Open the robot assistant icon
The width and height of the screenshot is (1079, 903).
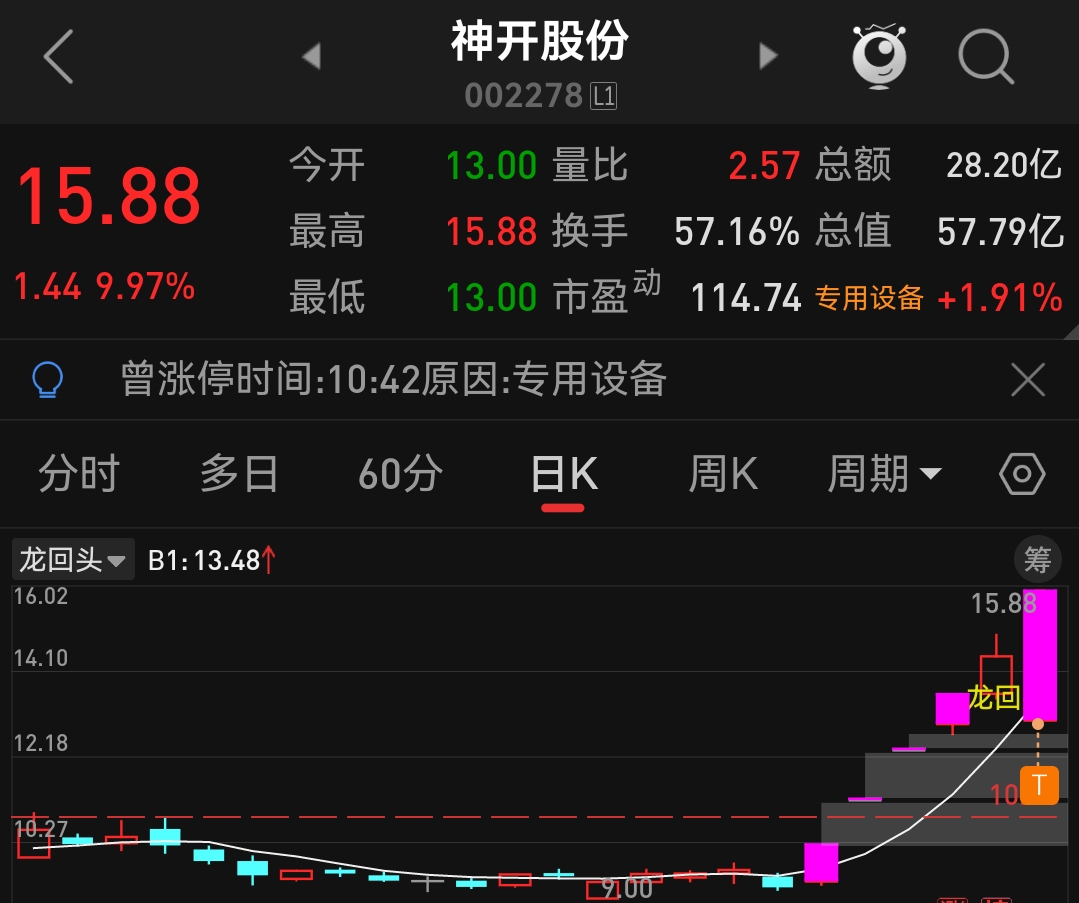[x=879, y=56]
